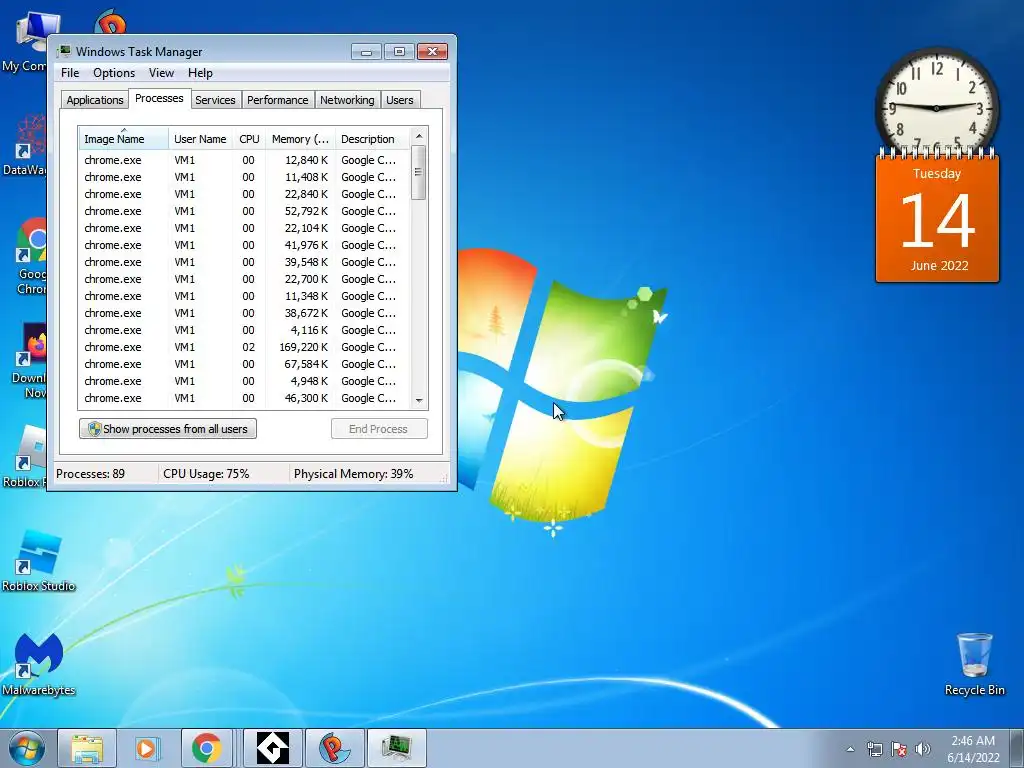This screenshot has width=1024, height=768.
Task: Minimize the Task Manager window
Action: pyautogui.click(x=366, y=52)
